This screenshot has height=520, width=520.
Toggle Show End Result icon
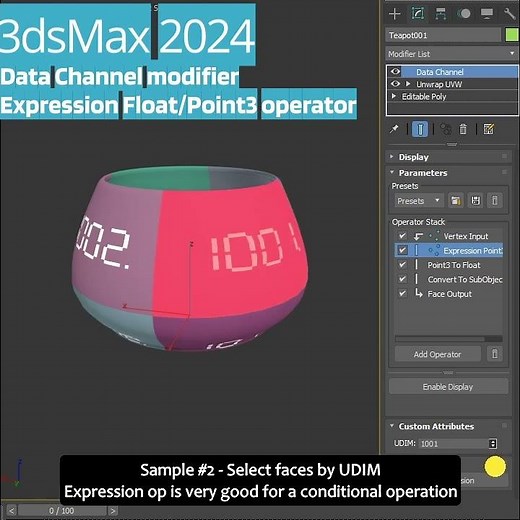click(x=420, y=129)
